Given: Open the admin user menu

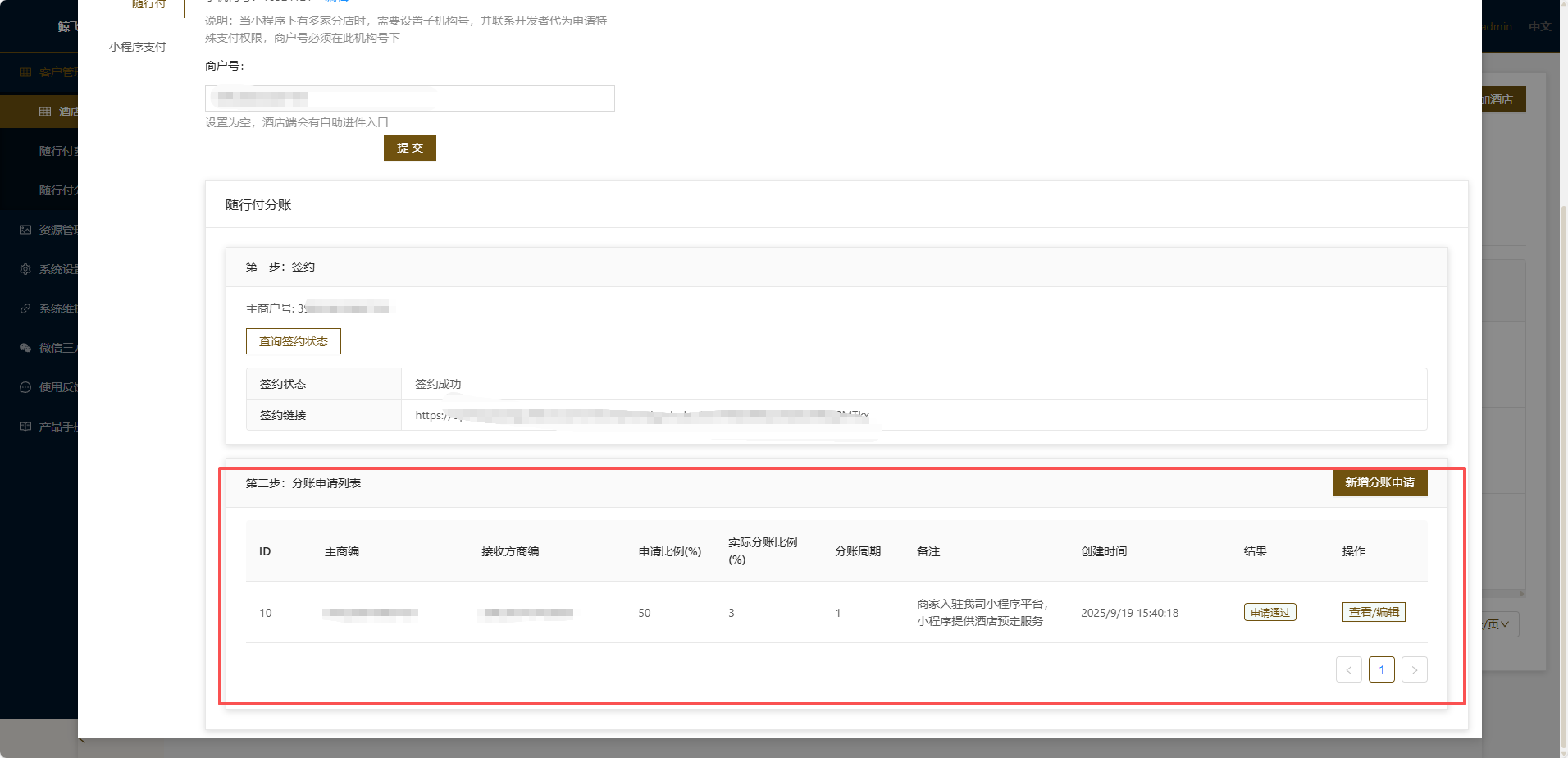Looking at the screenshot, I should tap(1497, 26).
